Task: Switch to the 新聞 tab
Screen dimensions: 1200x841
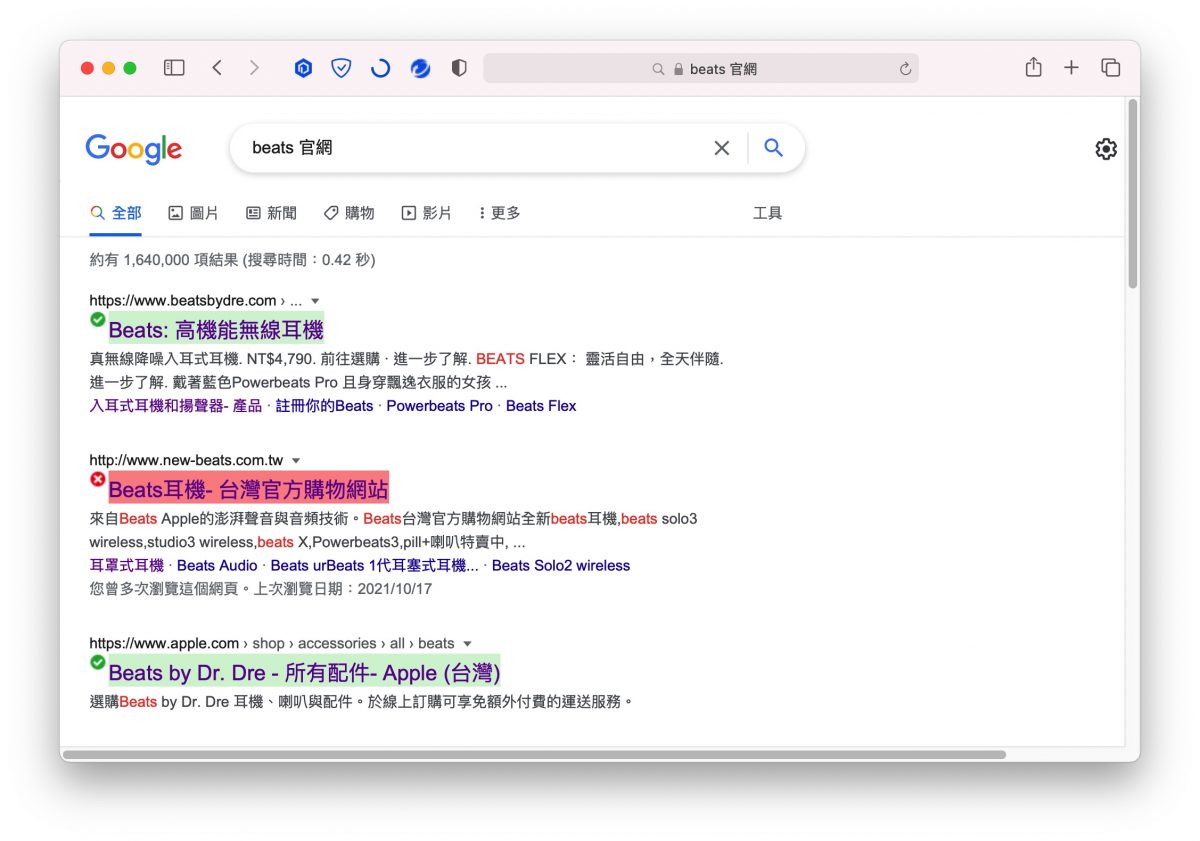Action: coord(271,213)
